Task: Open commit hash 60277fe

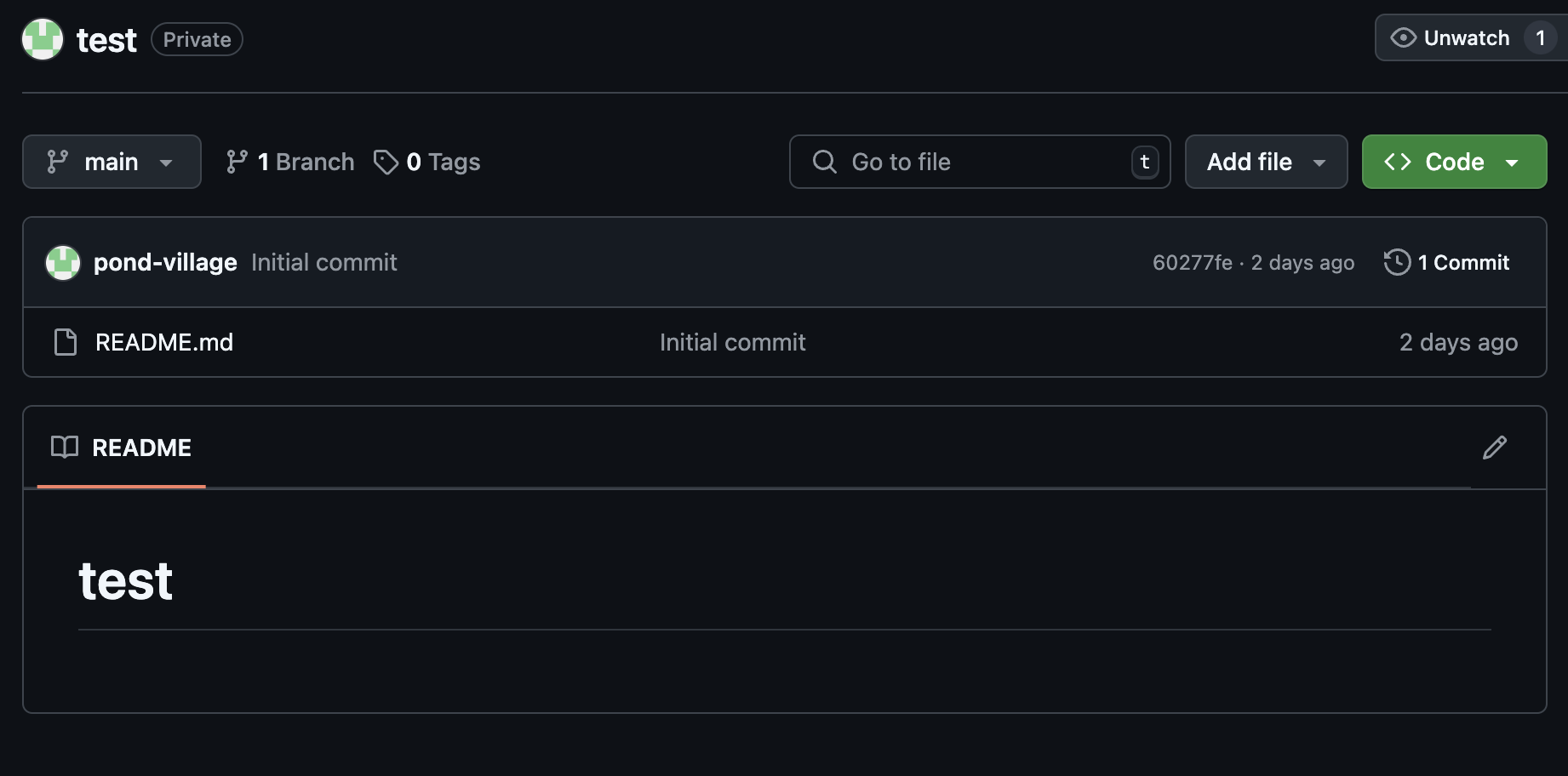Action: pos(1192,262)
